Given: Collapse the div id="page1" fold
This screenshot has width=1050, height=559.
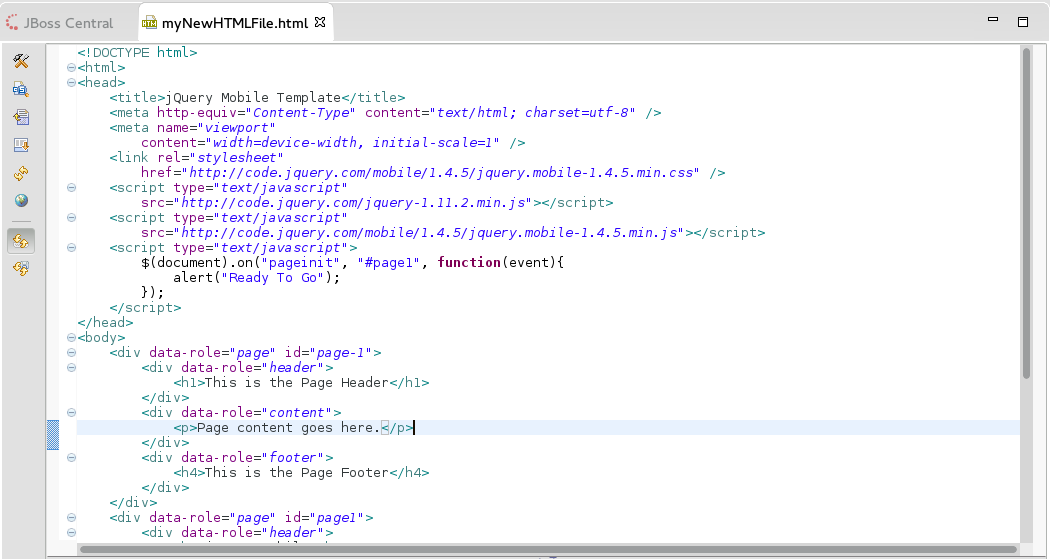Looking at the screenshot, I should pyautogui.click(x=71, y=517).
